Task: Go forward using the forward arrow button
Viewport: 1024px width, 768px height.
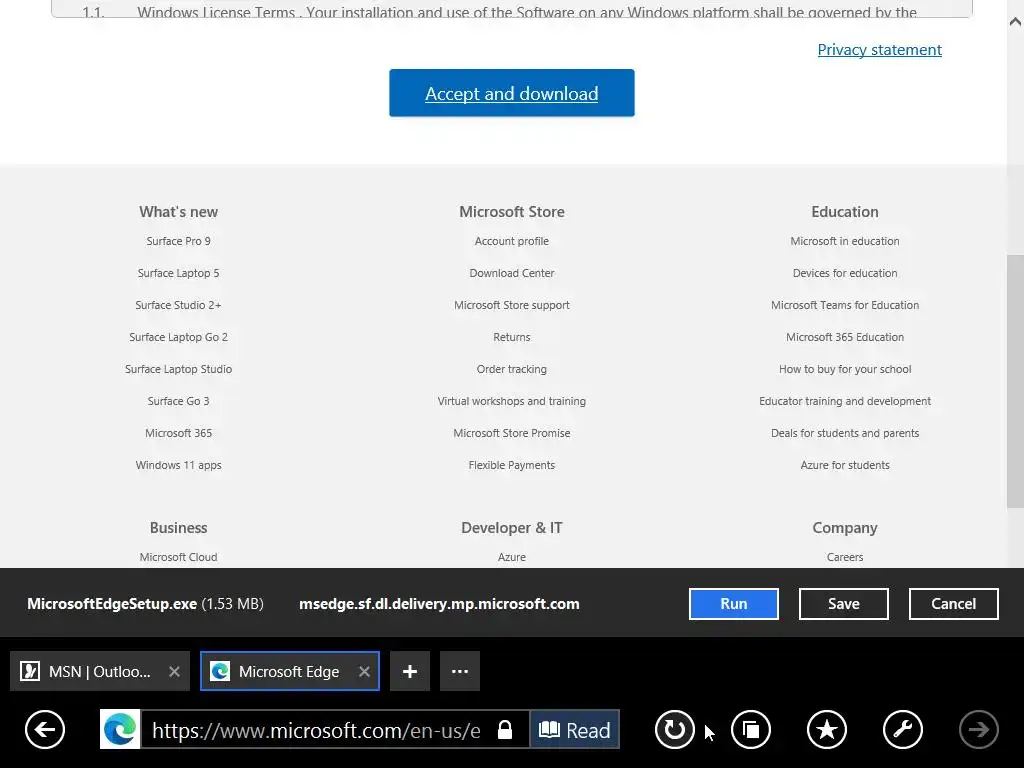Action: [978, 729]
